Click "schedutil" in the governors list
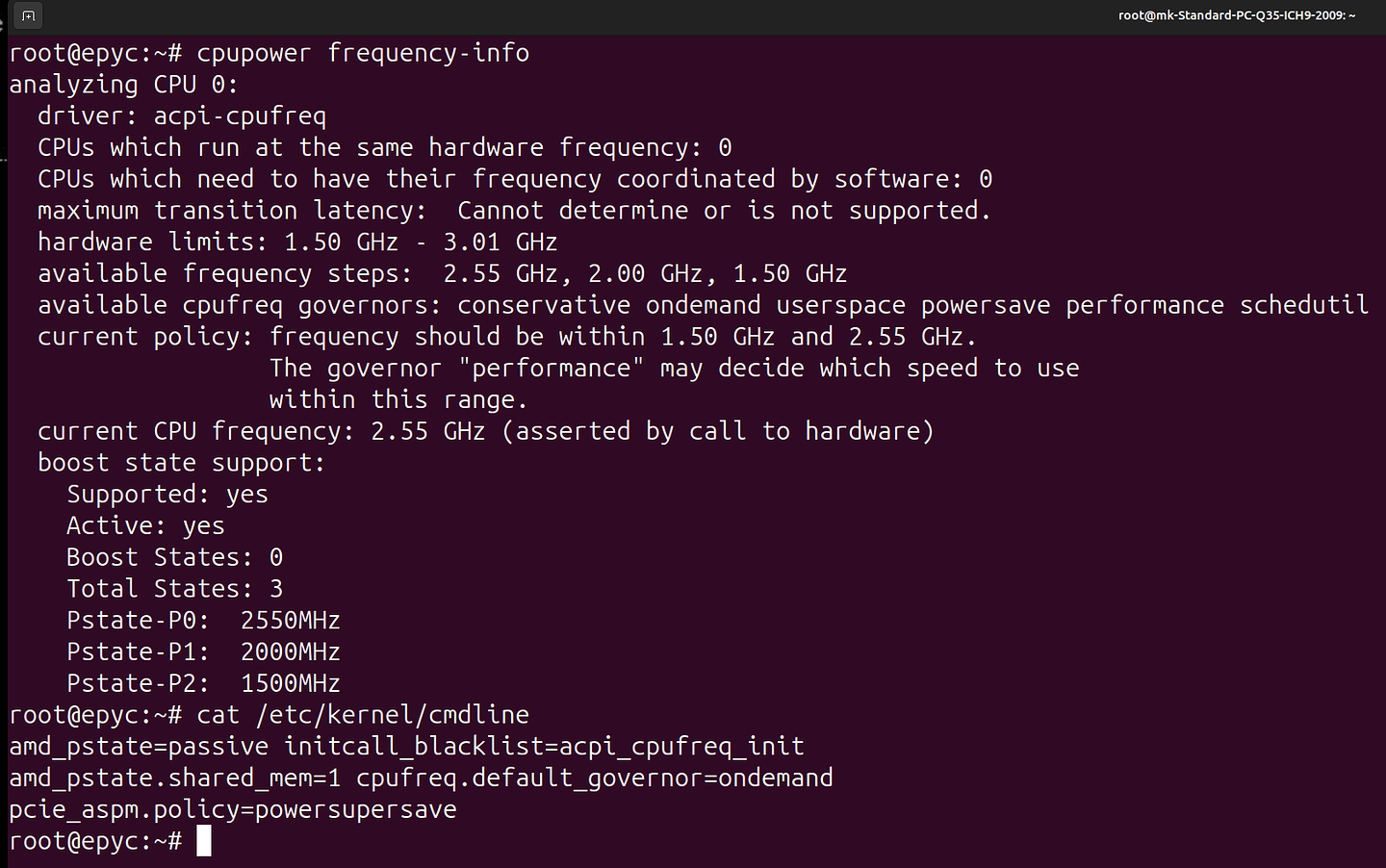The height and width of the screenshot is (868, 1386). click(x=1303, y=305)
